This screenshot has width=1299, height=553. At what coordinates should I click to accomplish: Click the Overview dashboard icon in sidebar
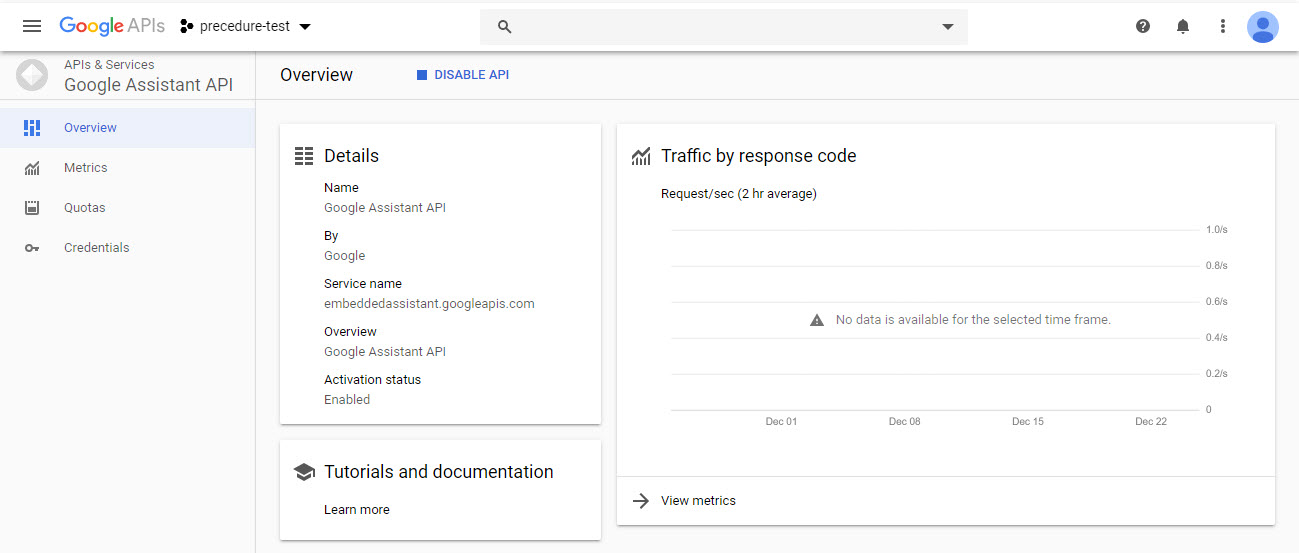tap(32, 128)
